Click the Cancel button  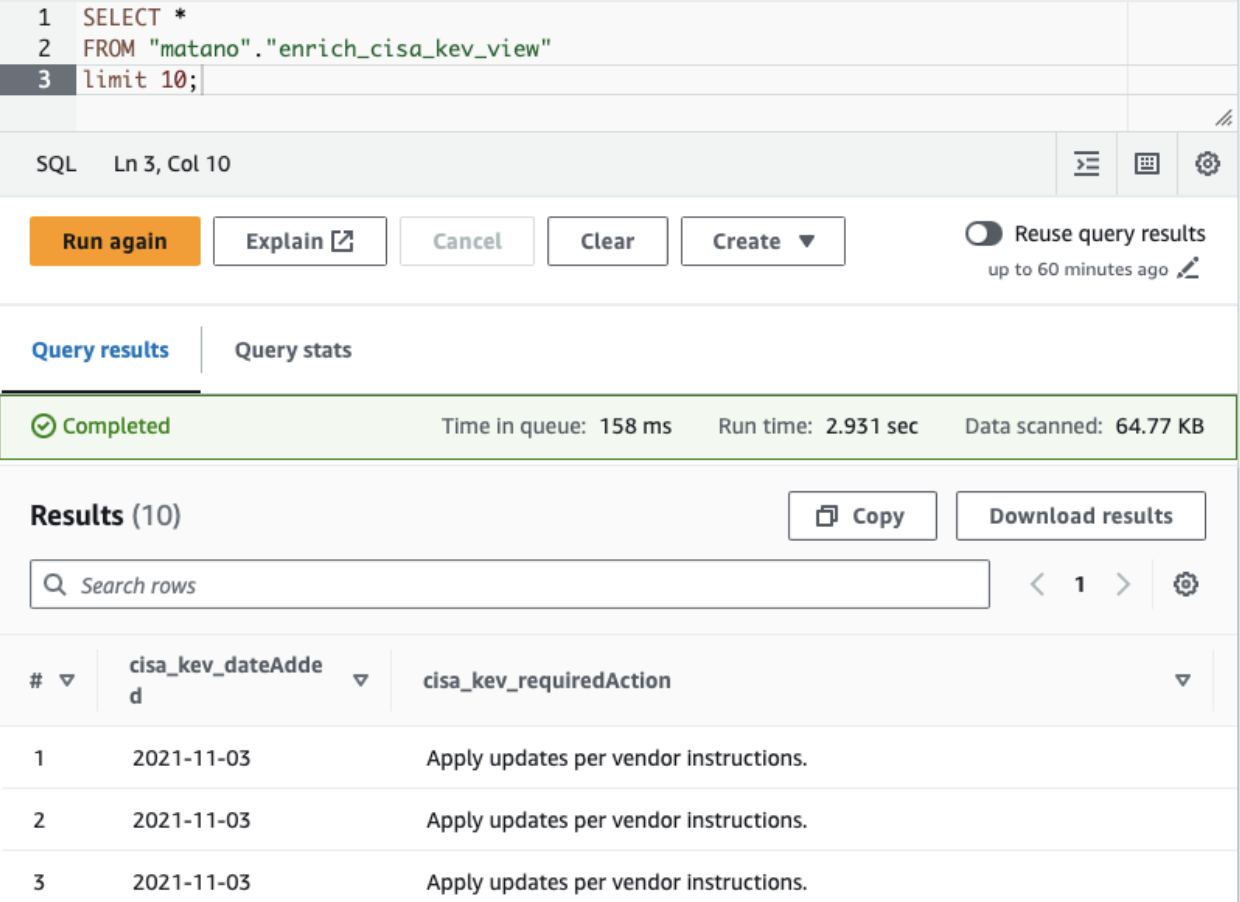click(467, 241)
